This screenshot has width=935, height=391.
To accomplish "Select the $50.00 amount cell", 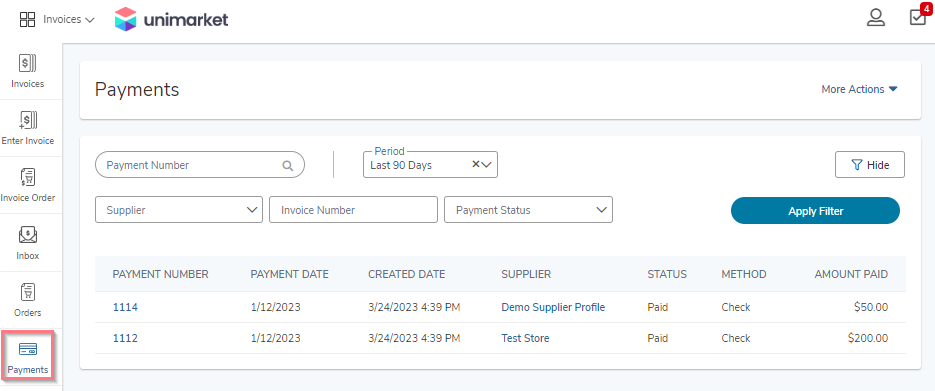I will click(871, 308).
